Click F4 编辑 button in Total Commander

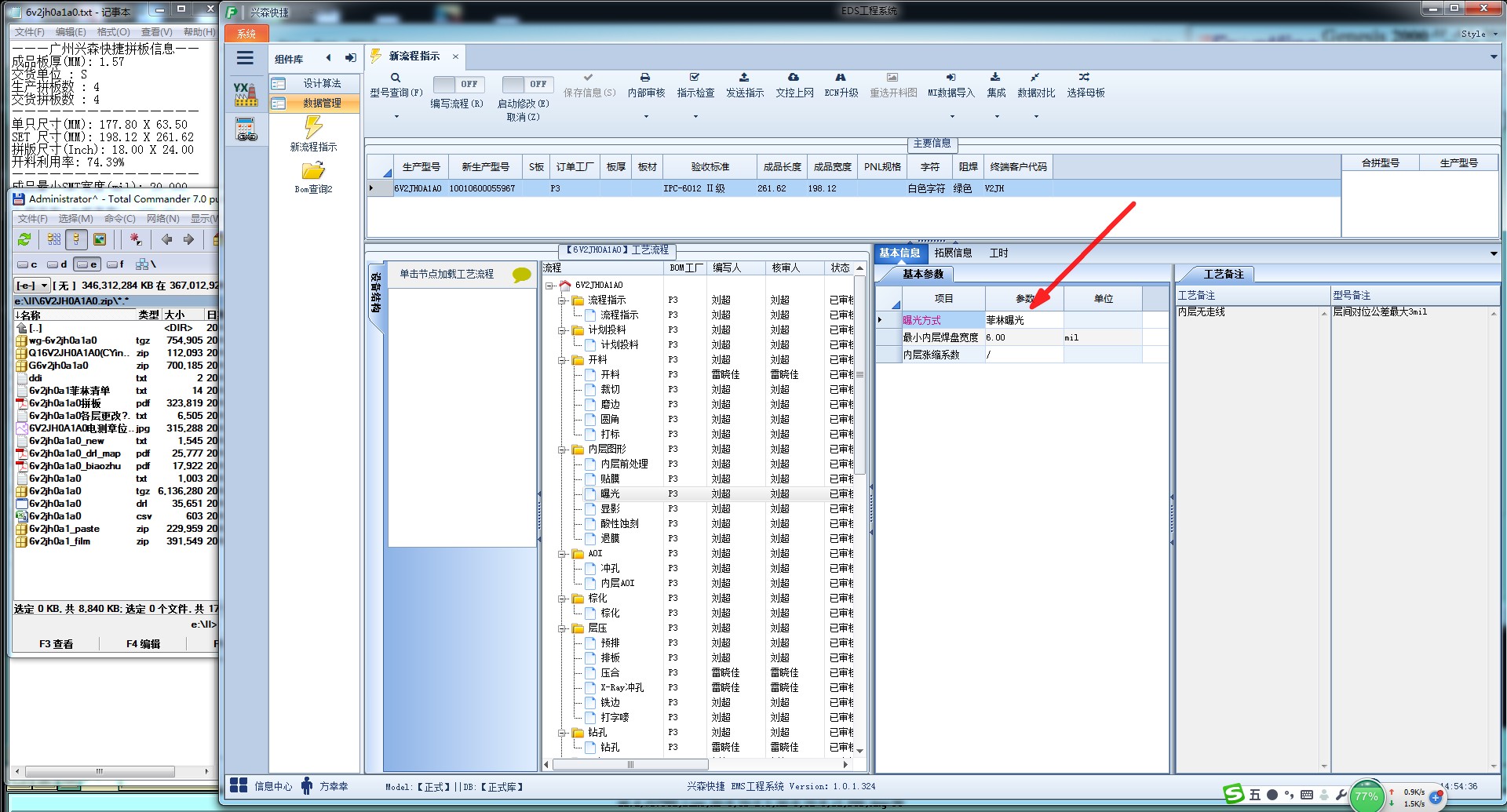pyautogui.click(x=144, y=644)
